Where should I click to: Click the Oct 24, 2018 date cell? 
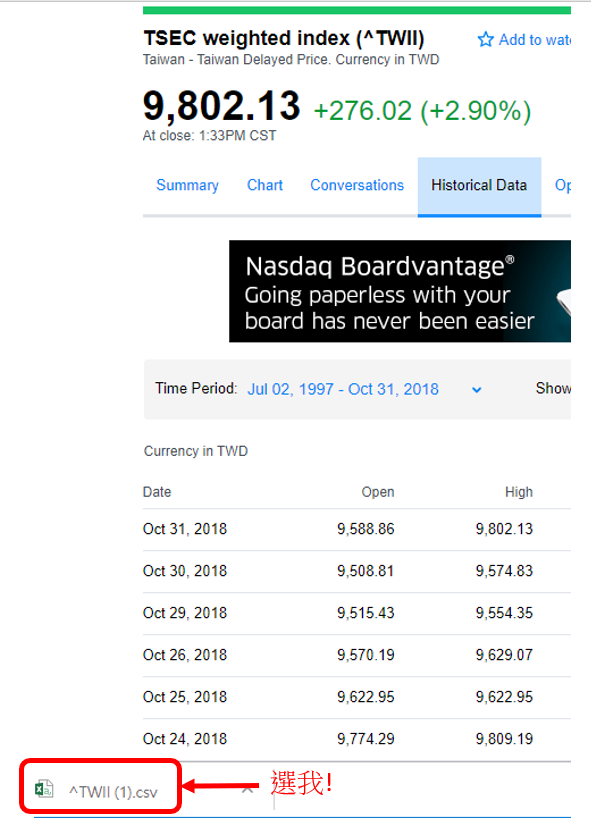coord(185,739)
